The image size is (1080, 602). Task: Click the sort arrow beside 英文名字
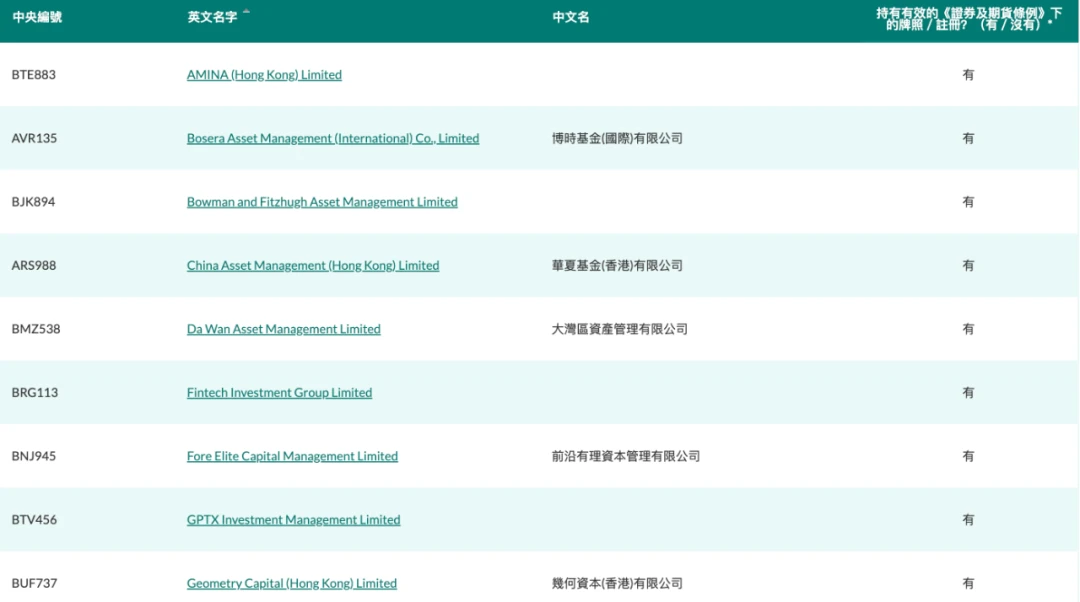[246, 12]
